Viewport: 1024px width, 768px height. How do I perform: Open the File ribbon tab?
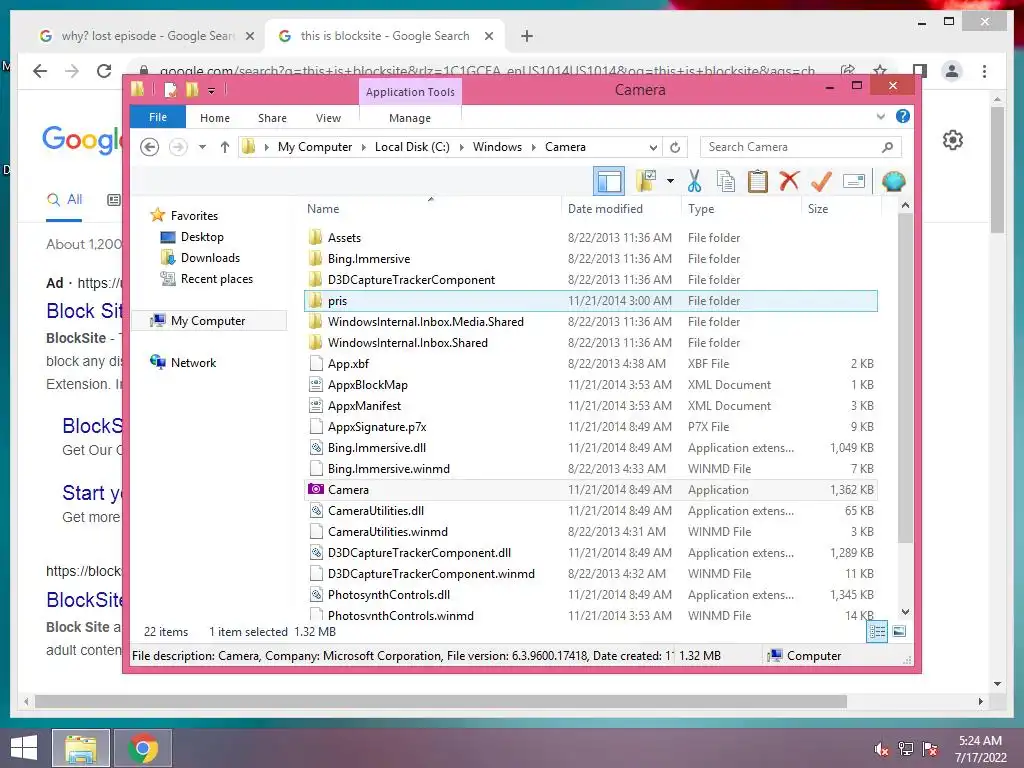pyautogui.click(x=158, y=117)
